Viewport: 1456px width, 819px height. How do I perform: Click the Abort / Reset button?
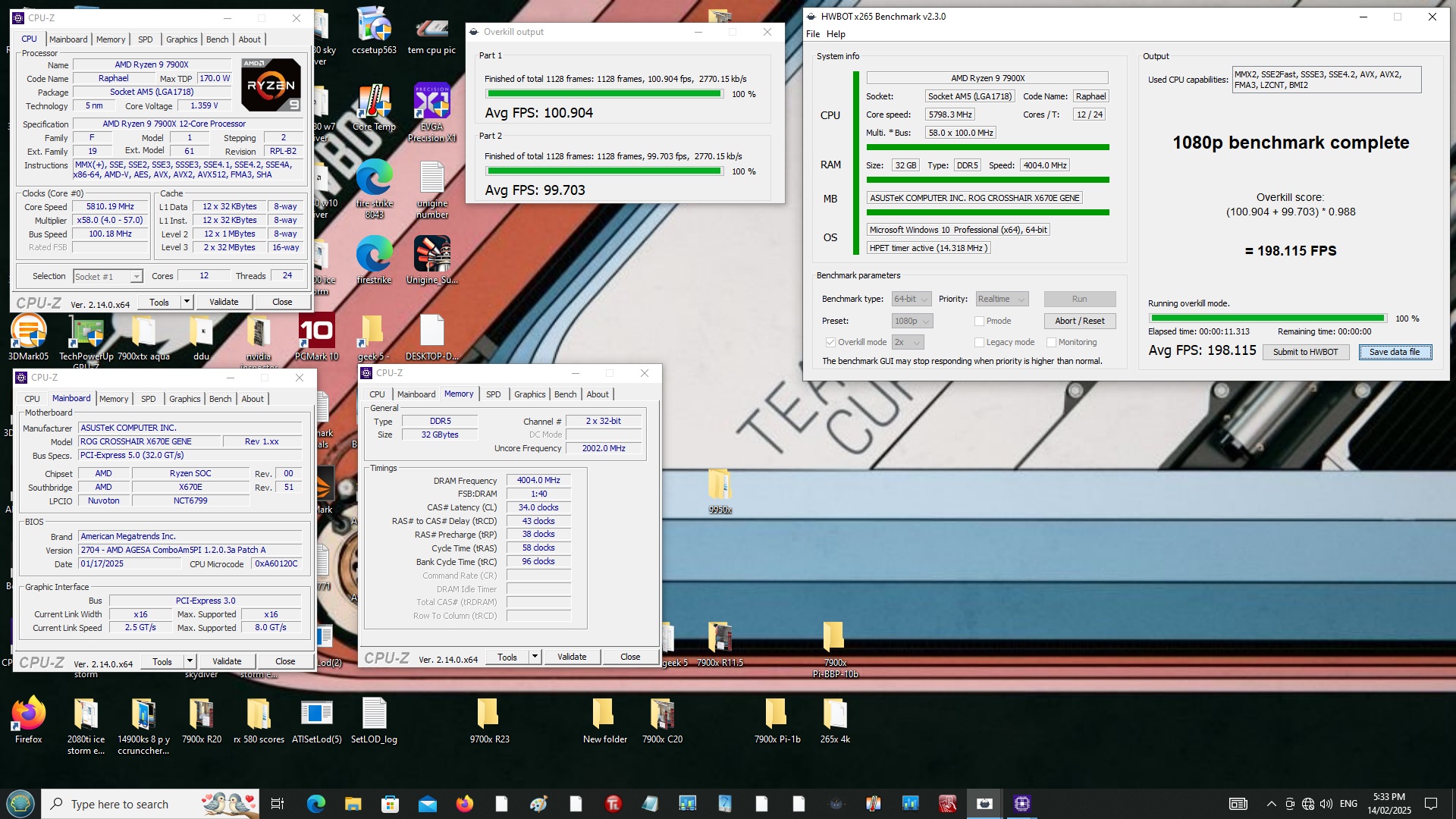[1080, 321]
